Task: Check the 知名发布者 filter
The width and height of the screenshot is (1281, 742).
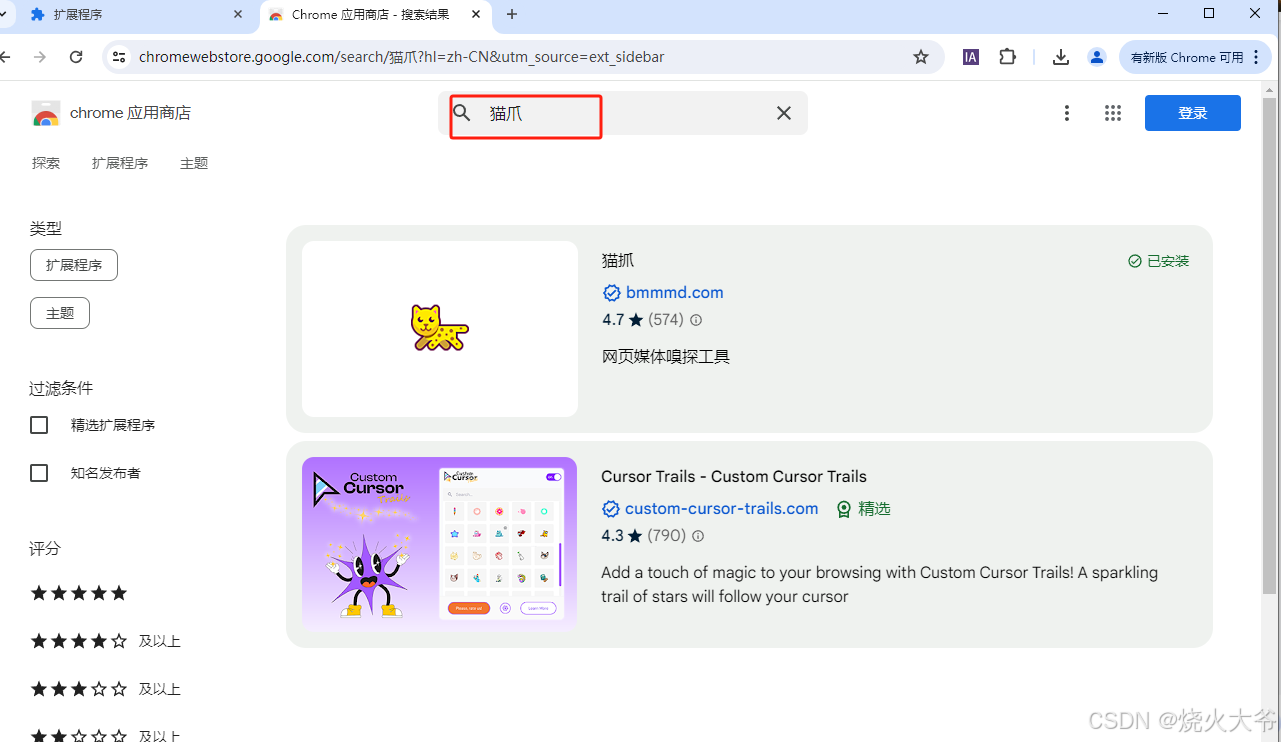Action: point(39,473)
